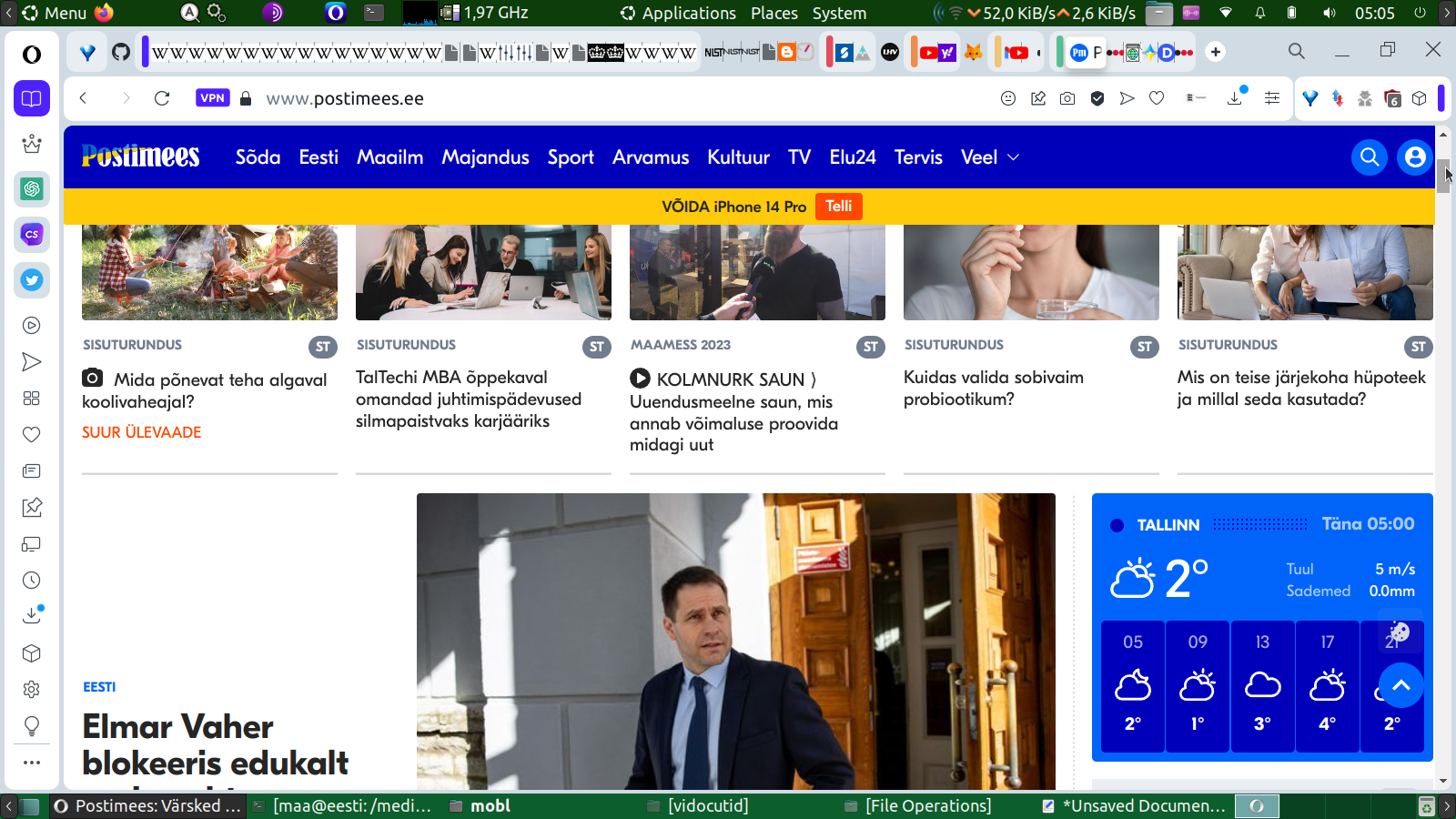Expand the sidebar three-dots more menu
This screenshot has height=819, width=1456.
click(32, 763)
